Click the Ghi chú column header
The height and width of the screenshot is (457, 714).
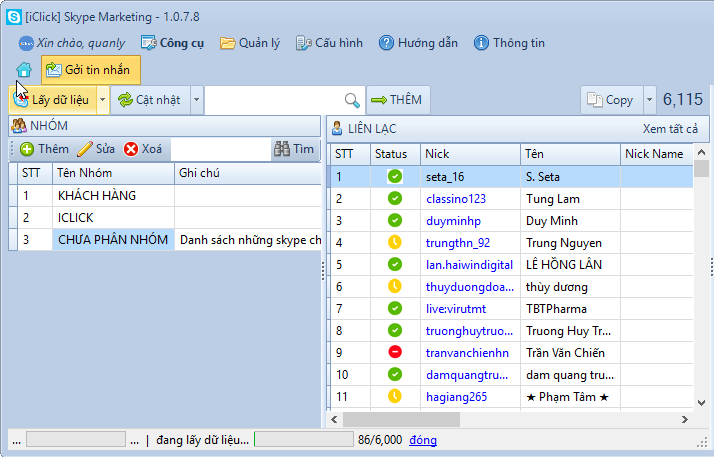(248, 173)
